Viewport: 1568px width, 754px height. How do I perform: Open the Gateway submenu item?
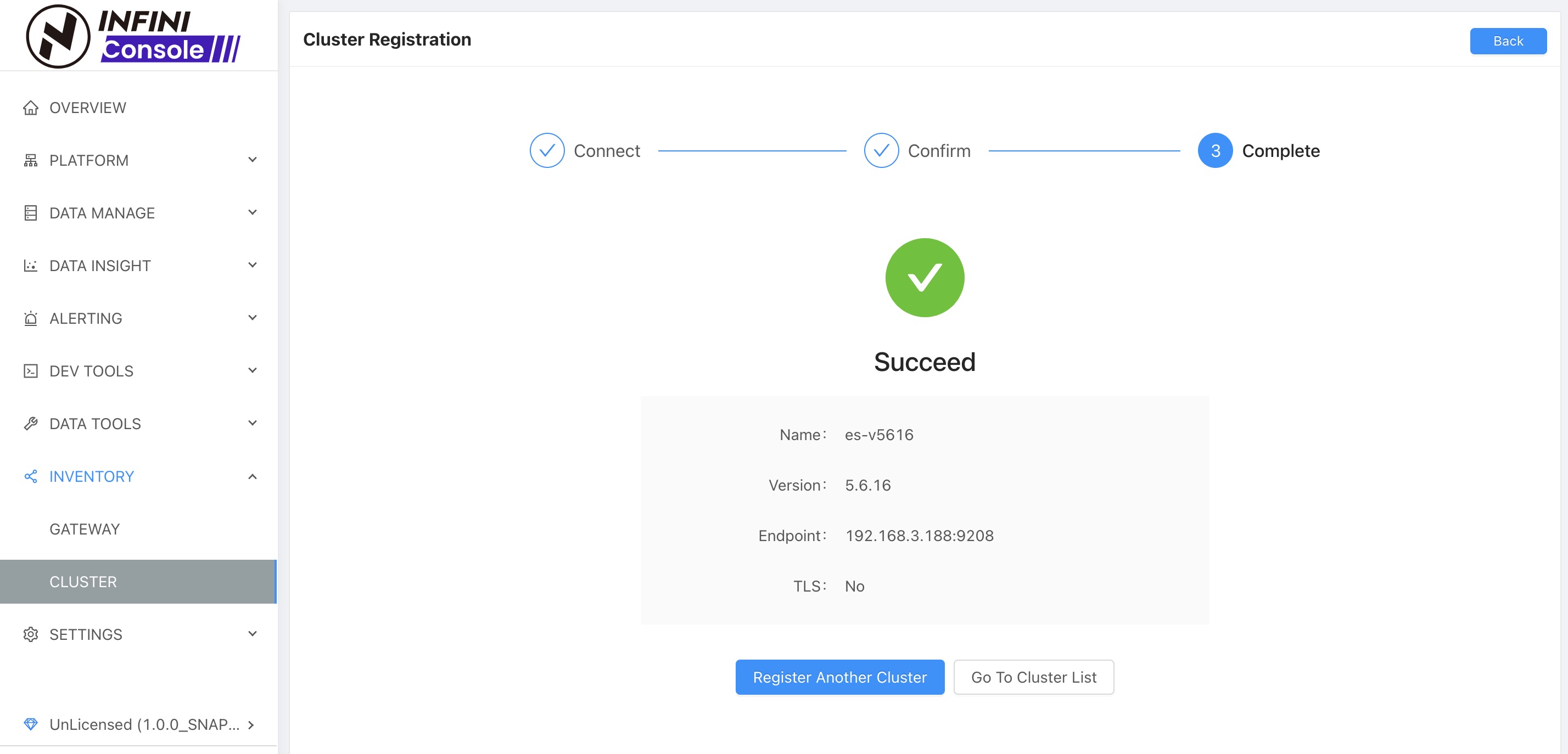pos(85,529)
